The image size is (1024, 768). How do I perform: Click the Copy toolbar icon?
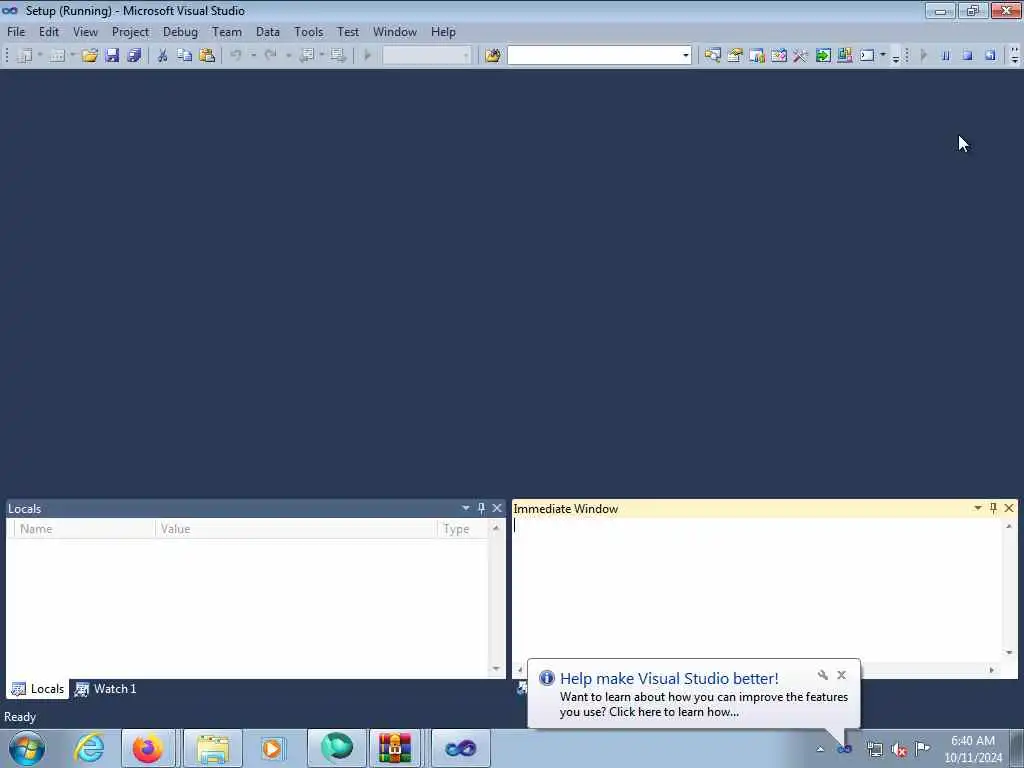pos(185,56)
